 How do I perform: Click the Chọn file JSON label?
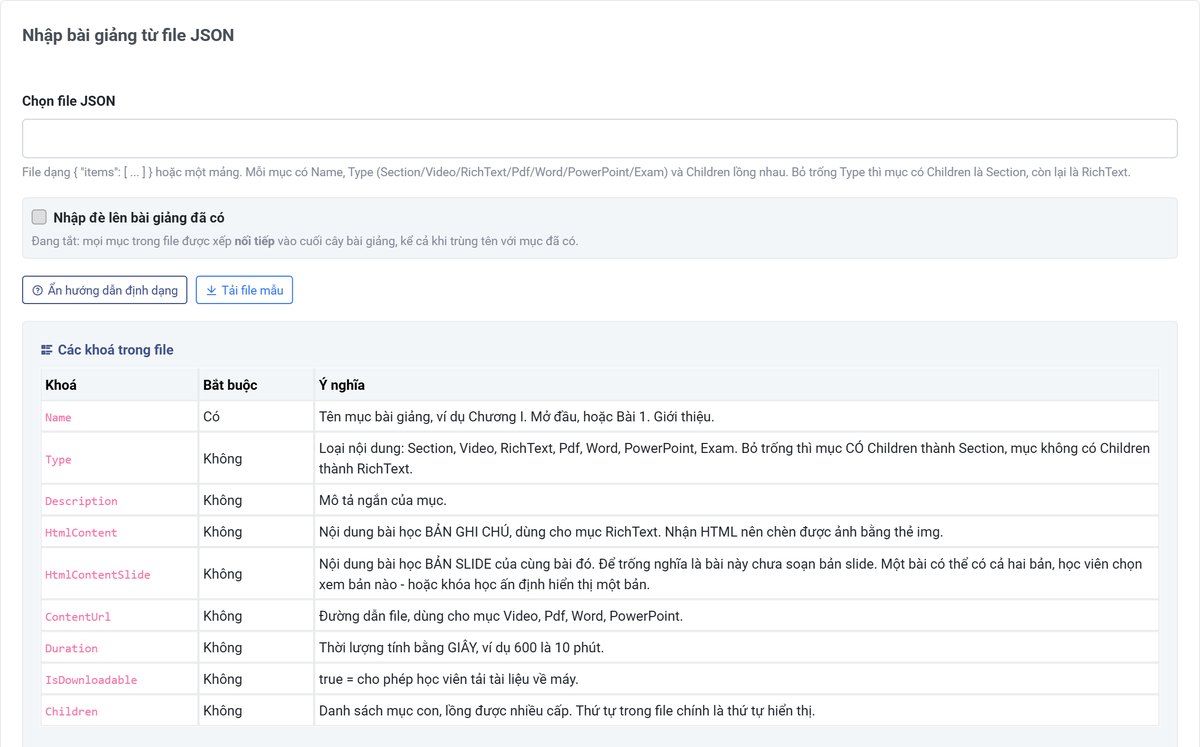(x=69, y=101)
